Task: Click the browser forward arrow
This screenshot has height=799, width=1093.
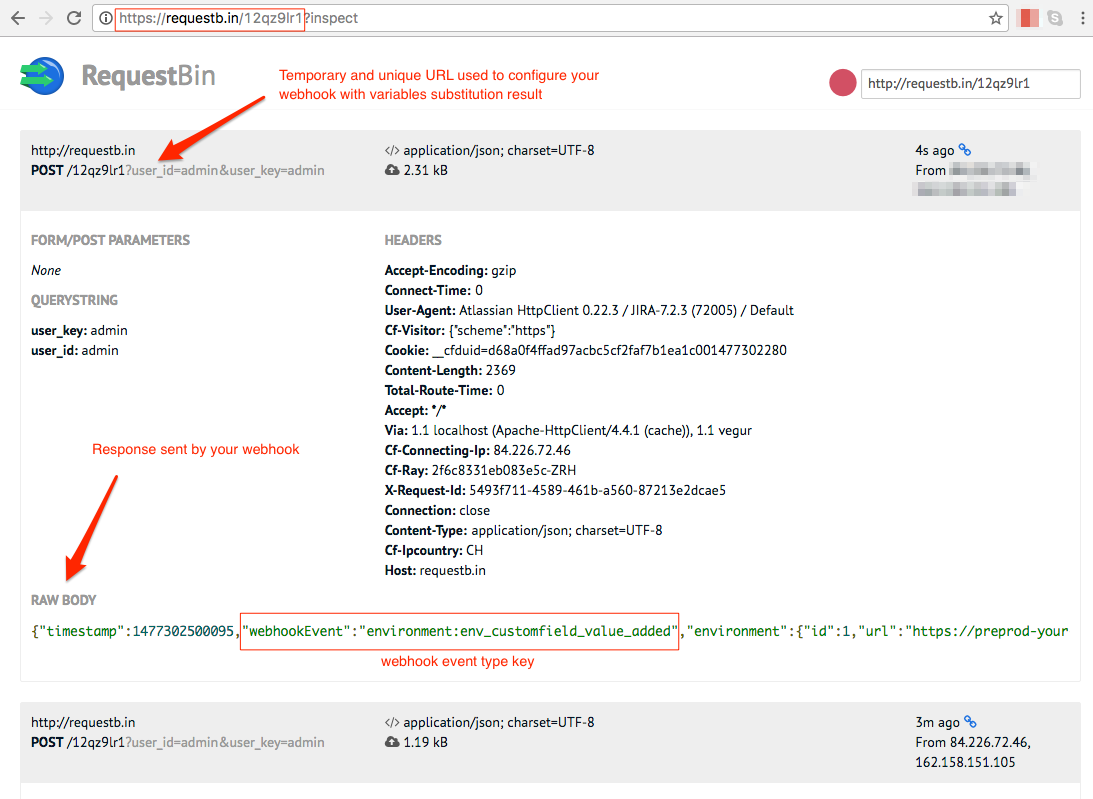Action: coord(45,18)
